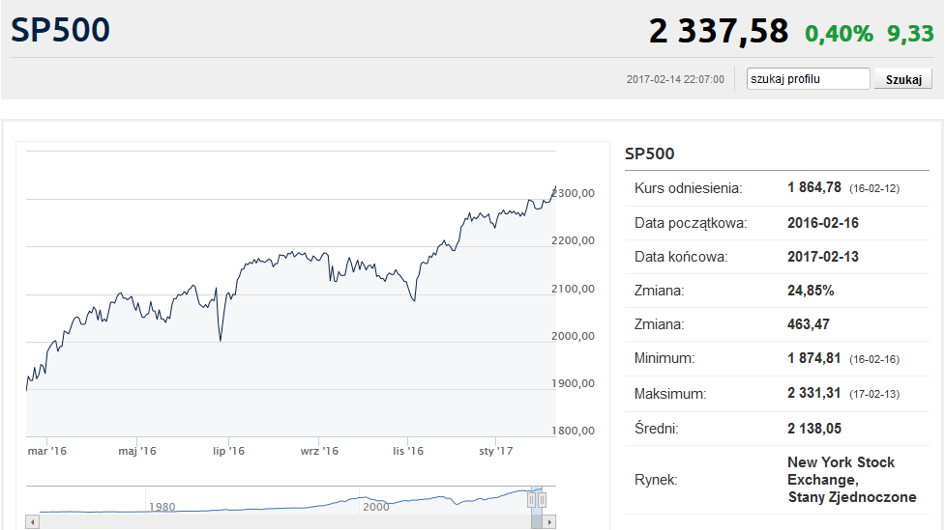Click the timestamp 2017-02-14 22:07:00

point(675,80)
